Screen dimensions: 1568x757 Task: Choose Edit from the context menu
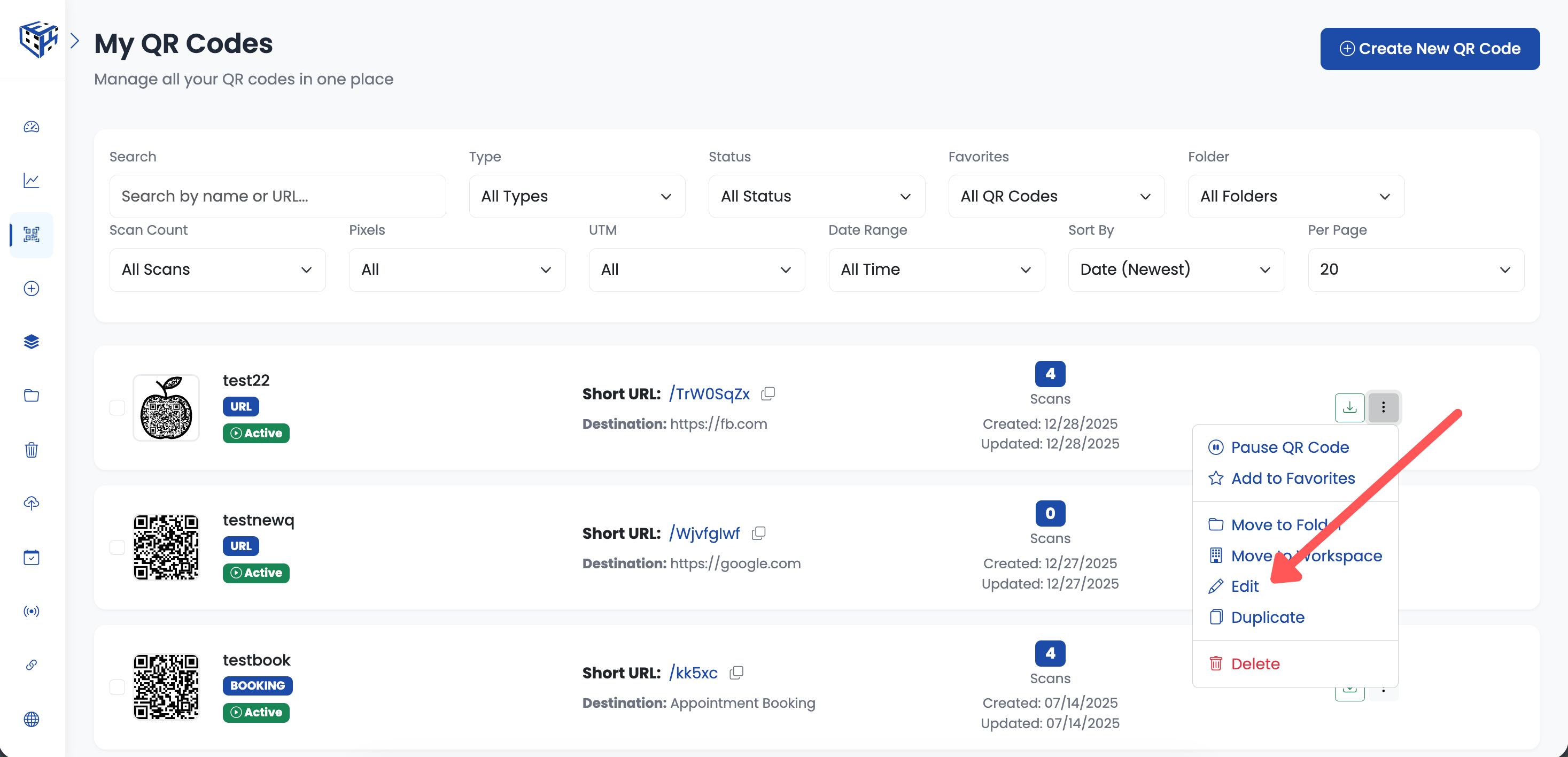coord(1244,586)
